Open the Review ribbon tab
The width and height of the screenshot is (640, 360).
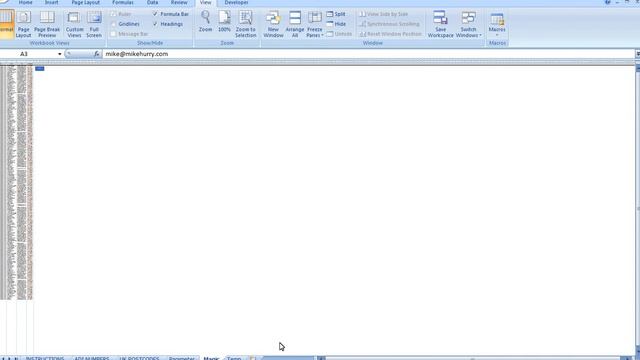(179, 2)
